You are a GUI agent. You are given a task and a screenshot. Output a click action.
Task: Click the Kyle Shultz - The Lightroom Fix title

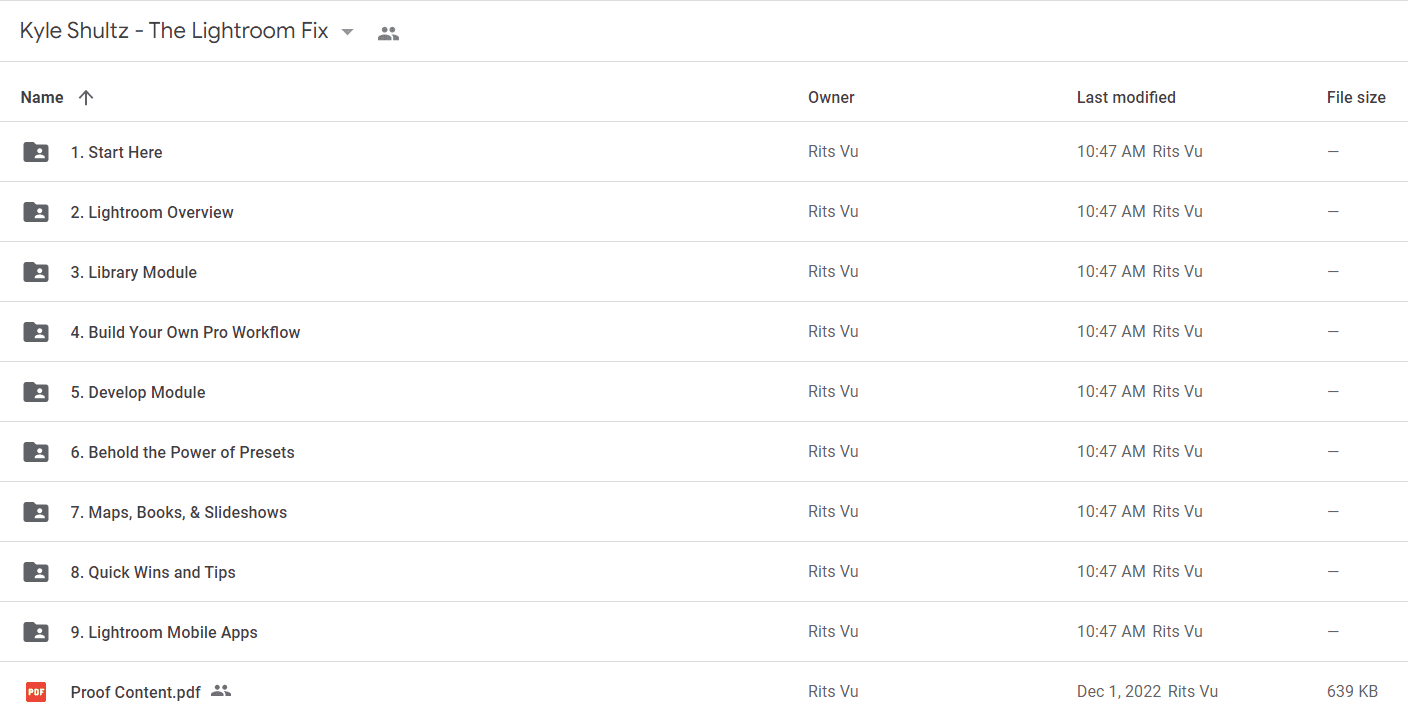(174, 31)
